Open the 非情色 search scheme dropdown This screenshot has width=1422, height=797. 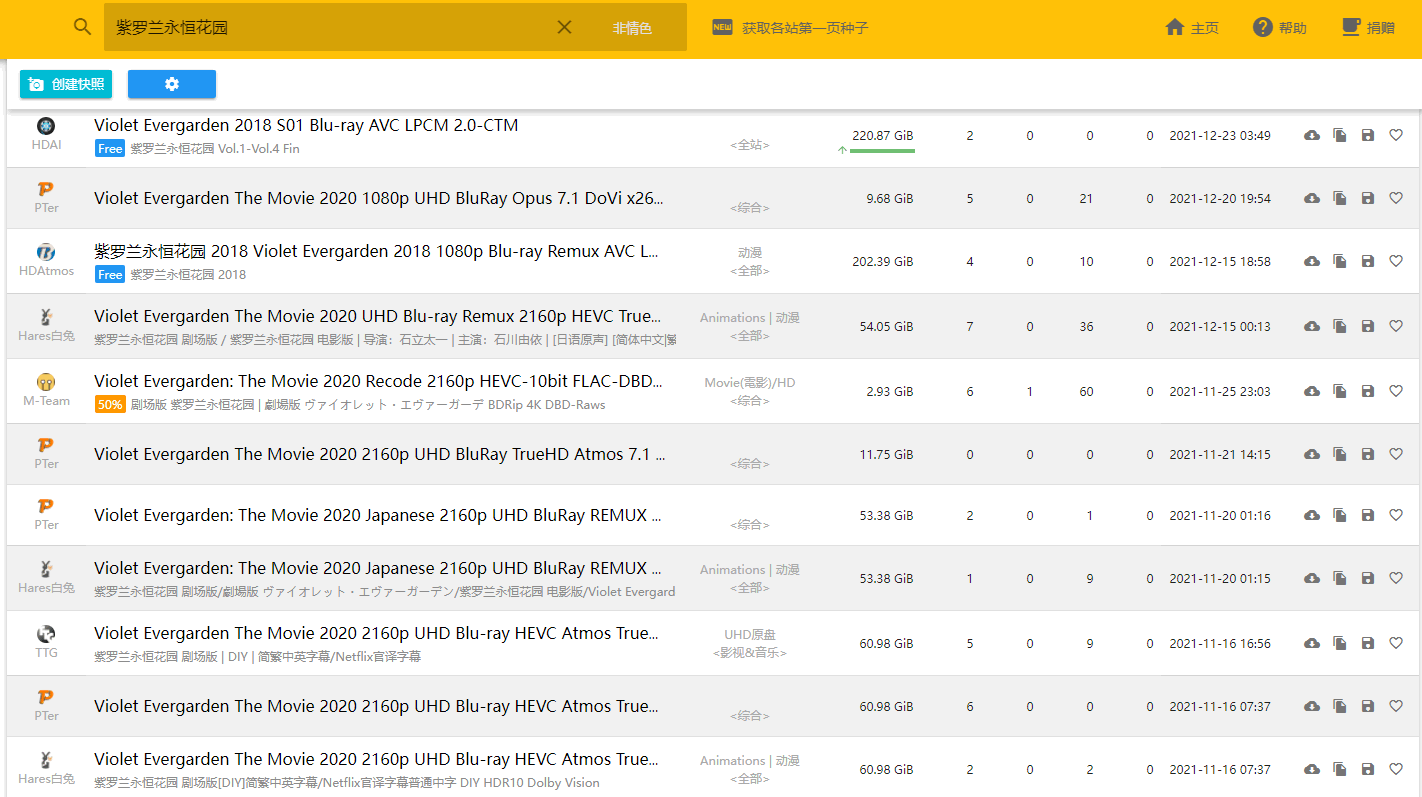632,28
